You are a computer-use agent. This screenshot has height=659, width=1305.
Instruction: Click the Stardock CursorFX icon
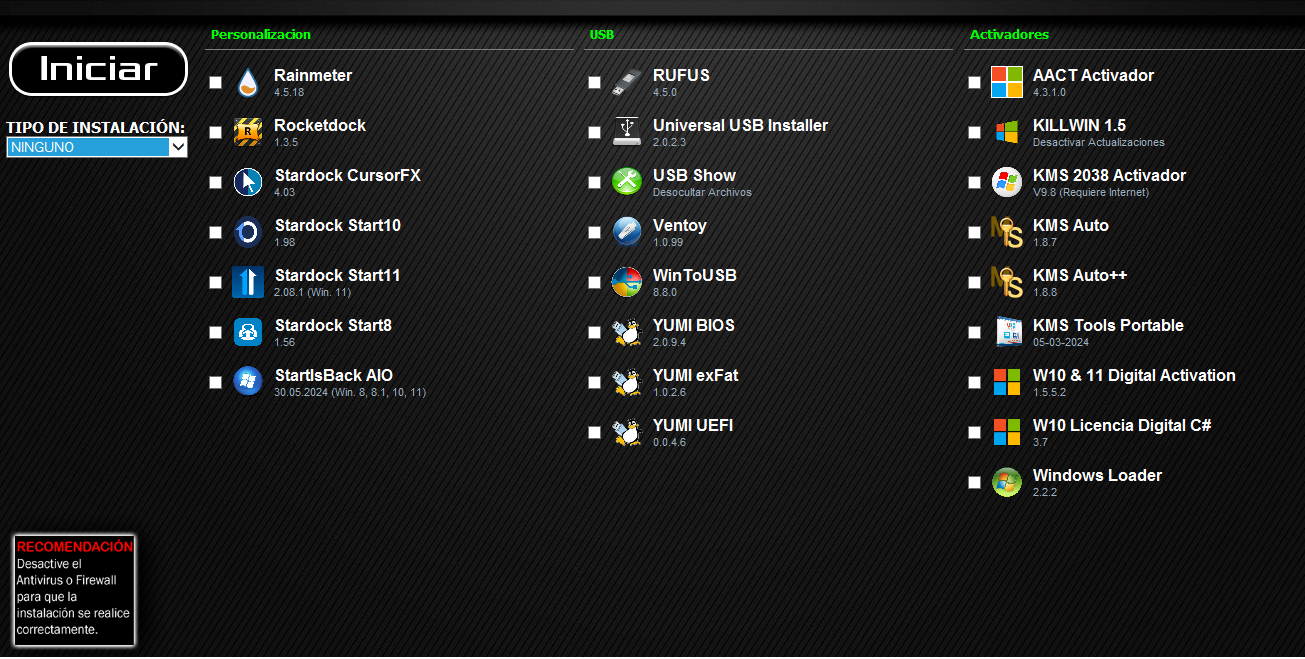[x=247, y=182]
